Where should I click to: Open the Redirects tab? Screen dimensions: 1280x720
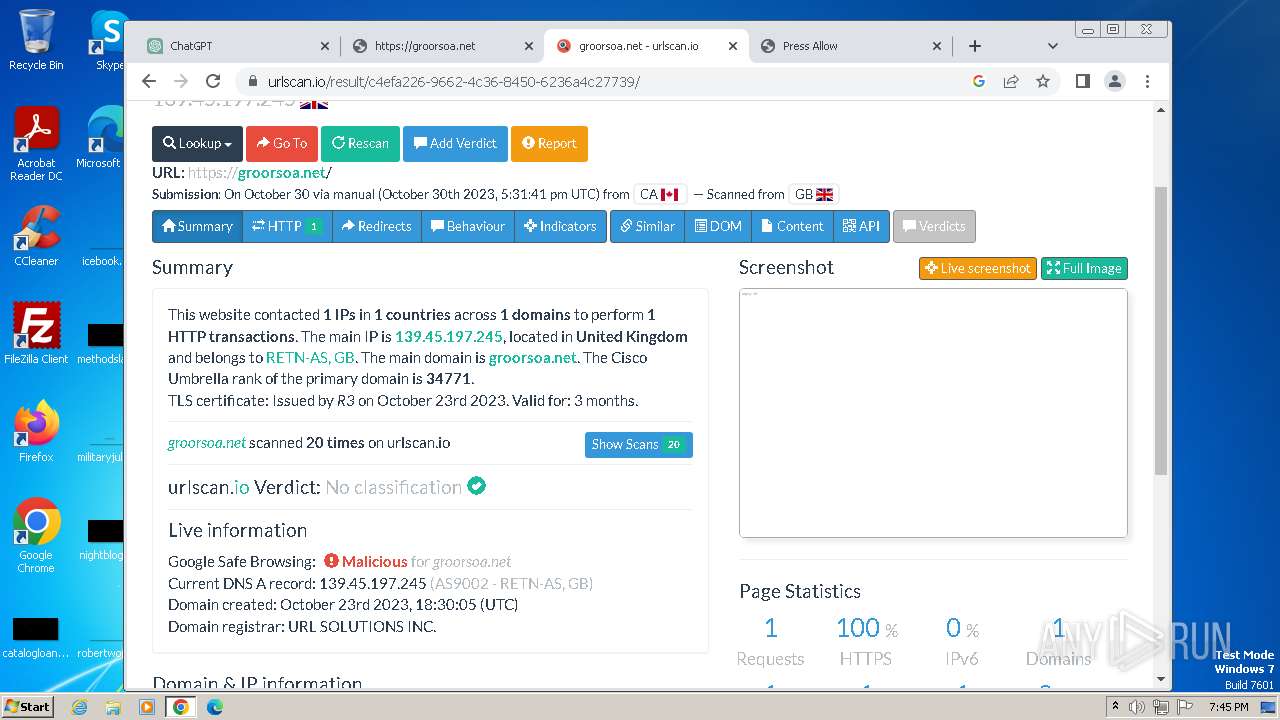[377, 226]
